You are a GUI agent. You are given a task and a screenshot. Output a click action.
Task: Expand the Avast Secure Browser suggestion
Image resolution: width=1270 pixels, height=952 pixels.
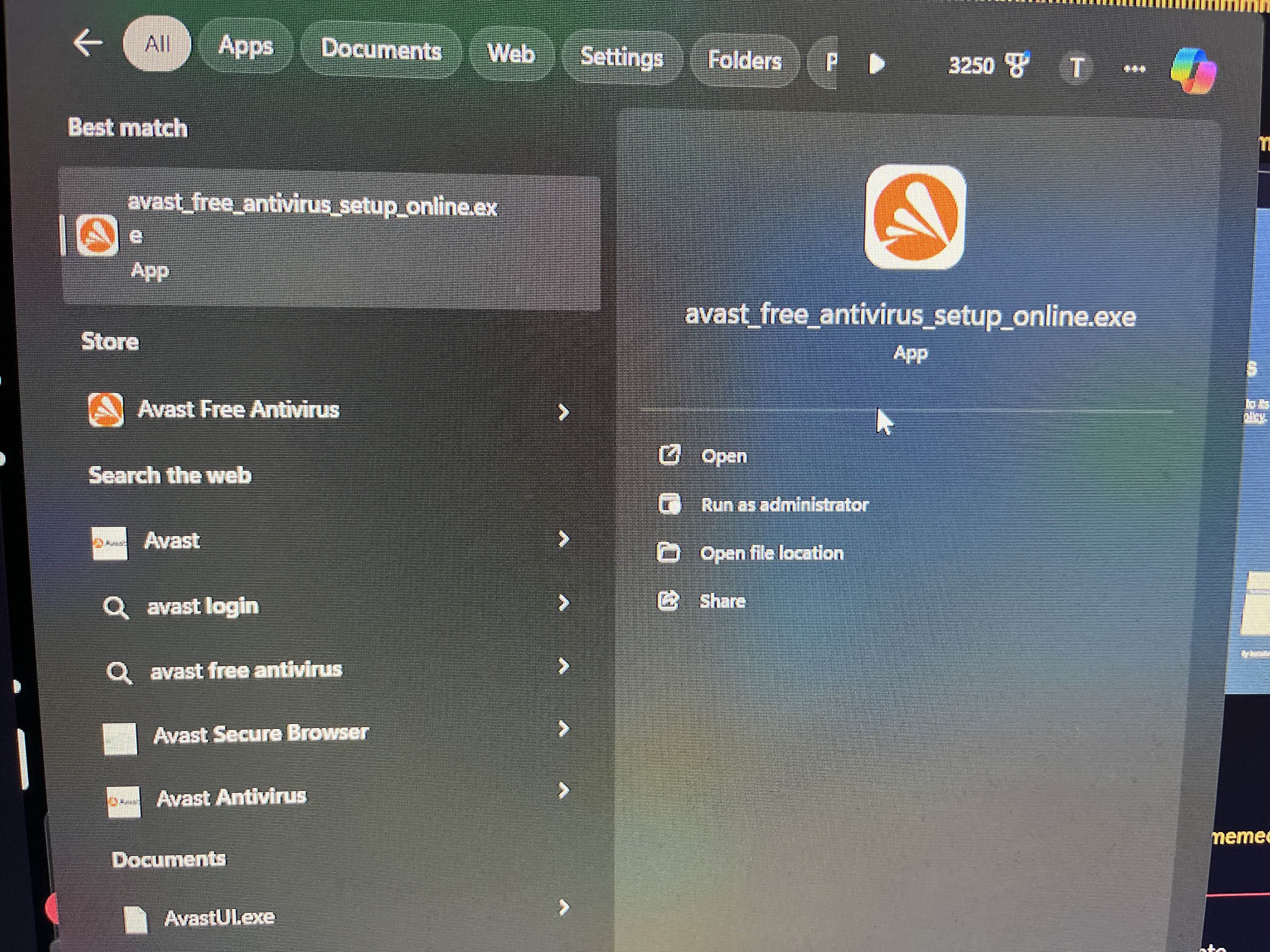pos(563,729)
